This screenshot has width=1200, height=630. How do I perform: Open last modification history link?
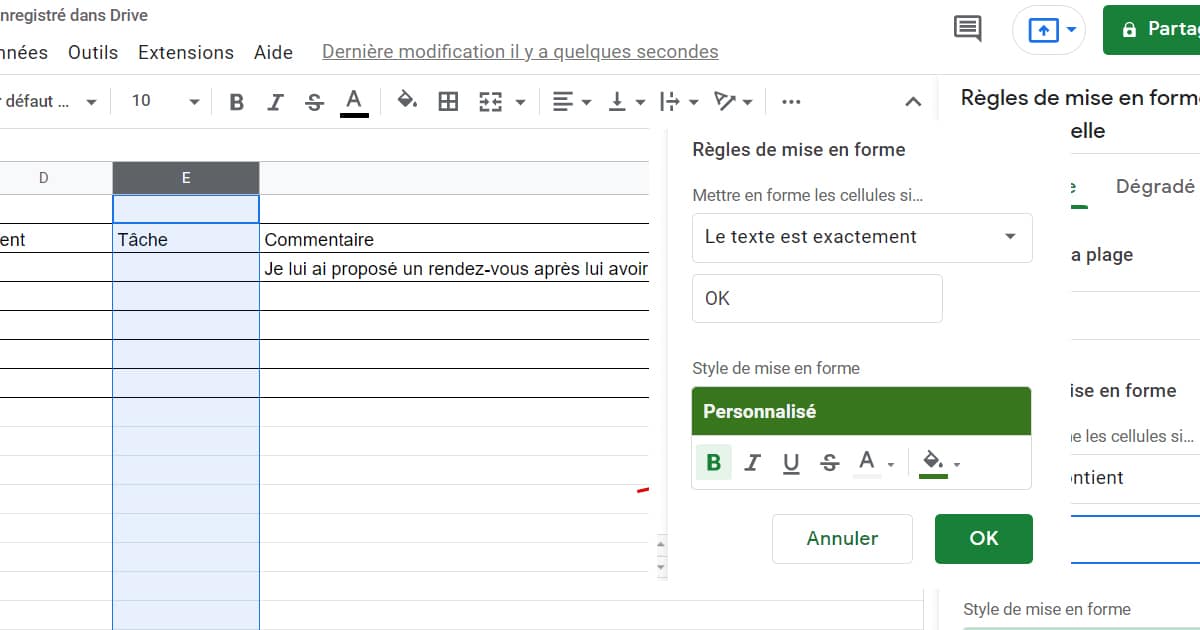coord(520,52)
